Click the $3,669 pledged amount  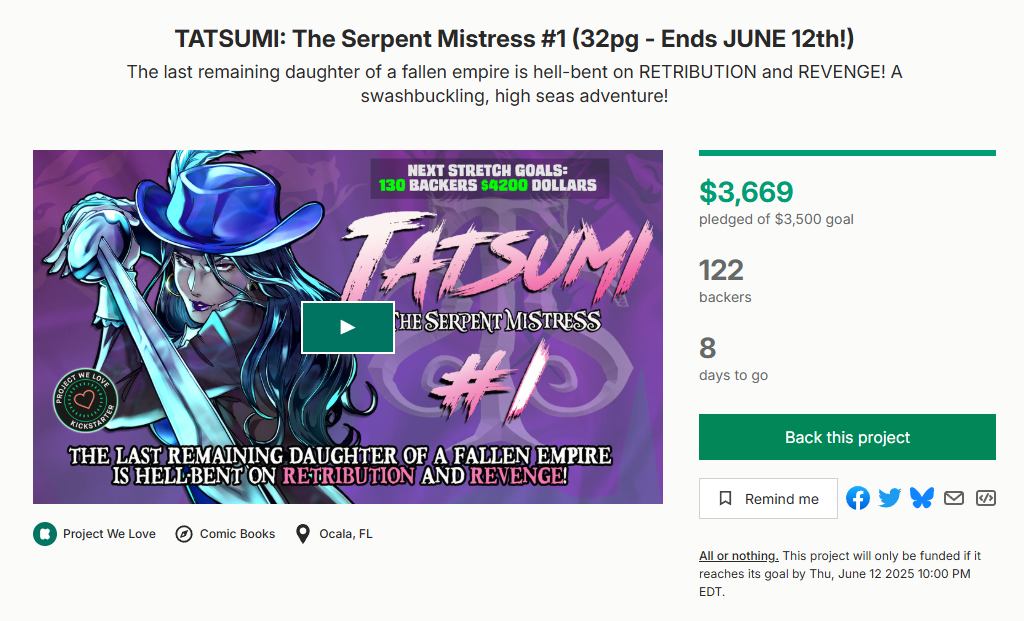click(x=745, y=191)
